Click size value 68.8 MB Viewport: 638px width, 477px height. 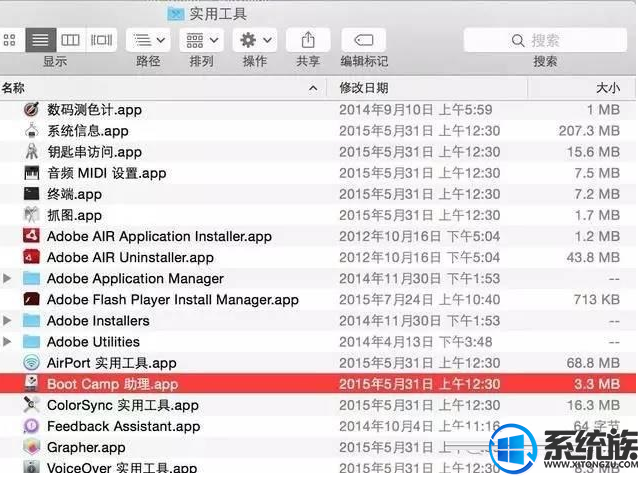point(593,363)
